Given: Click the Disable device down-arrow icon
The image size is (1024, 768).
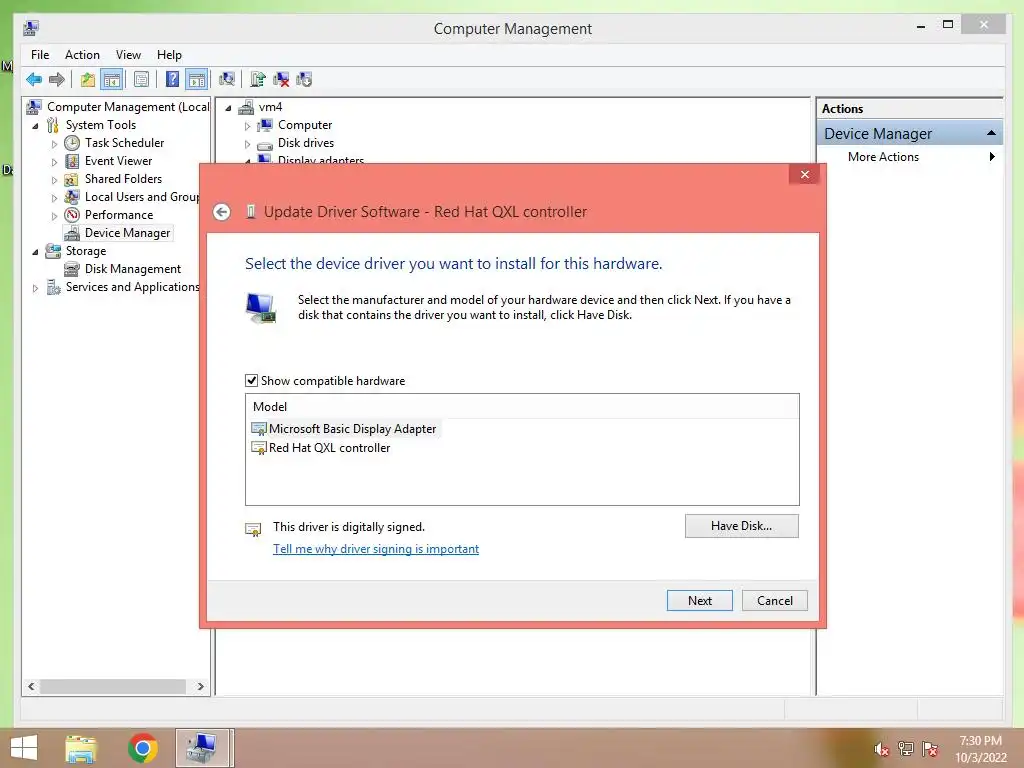Looking at the screenshot, I should [304, 80].
